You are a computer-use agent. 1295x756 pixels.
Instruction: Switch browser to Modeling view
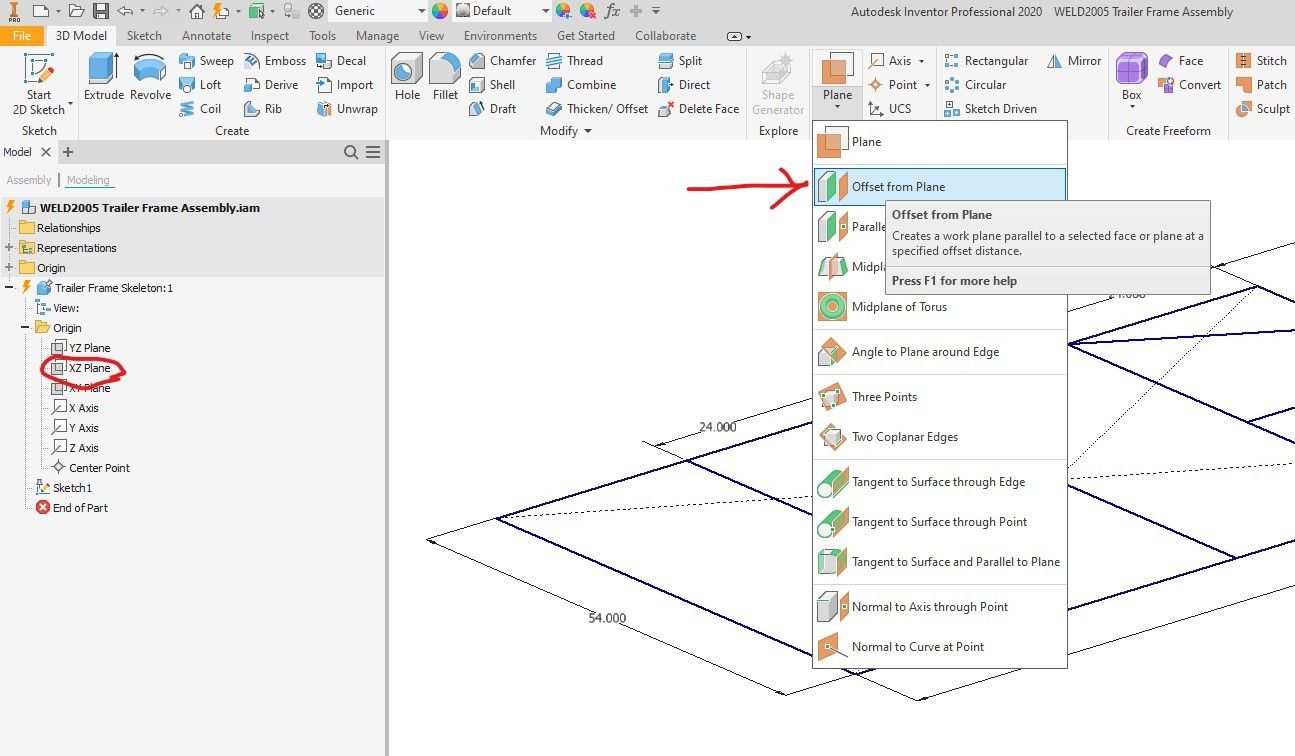(x=88, y=180)
